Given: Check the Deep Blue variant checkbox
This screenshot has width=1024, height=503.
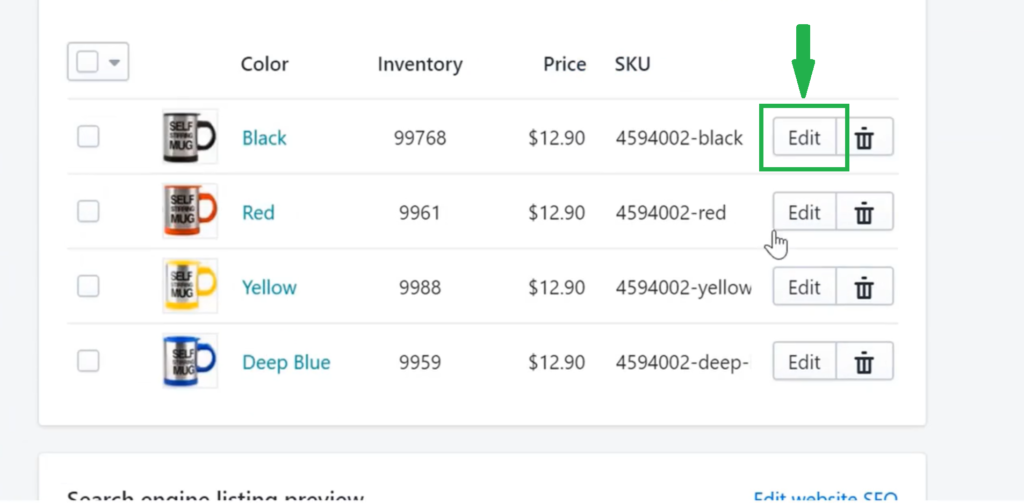Looking at the screenshot, I should tap(88, 361).
